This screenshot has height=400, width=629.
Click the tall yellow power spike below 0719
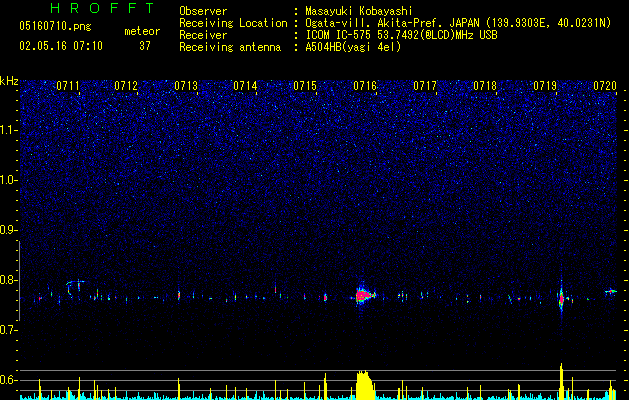562,382
